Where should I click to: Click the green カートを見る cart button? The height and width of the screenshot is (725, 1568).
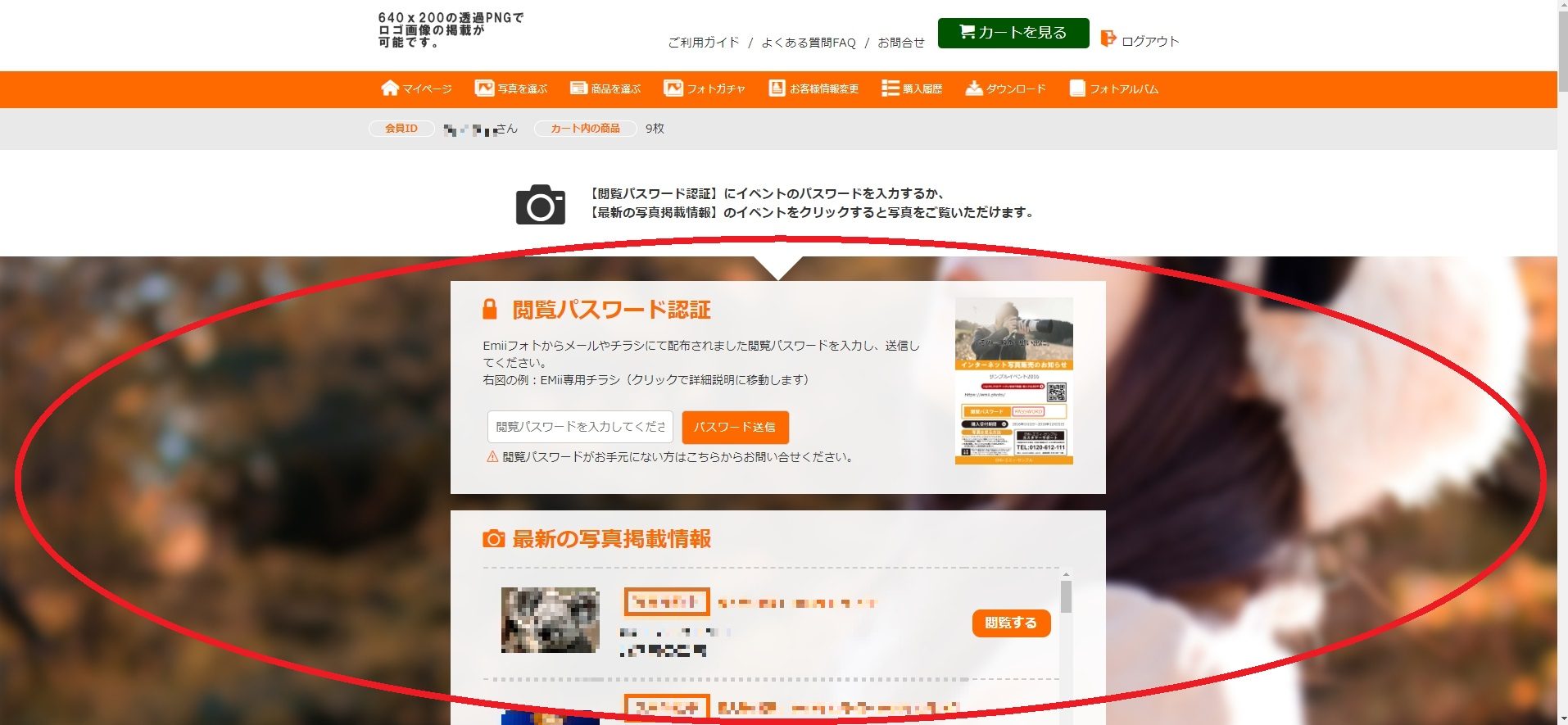coord(1013,33)
